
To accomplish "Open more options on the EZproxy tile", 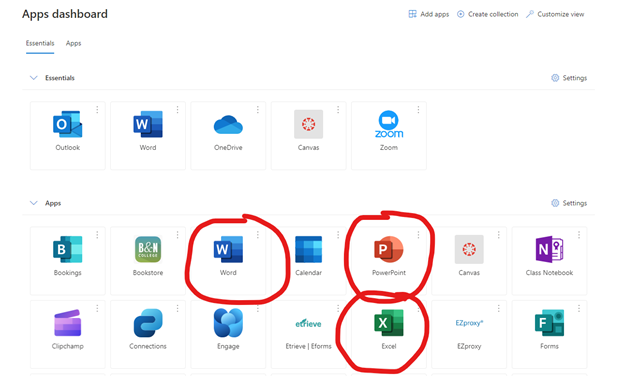I will click(x=499, y=308).
